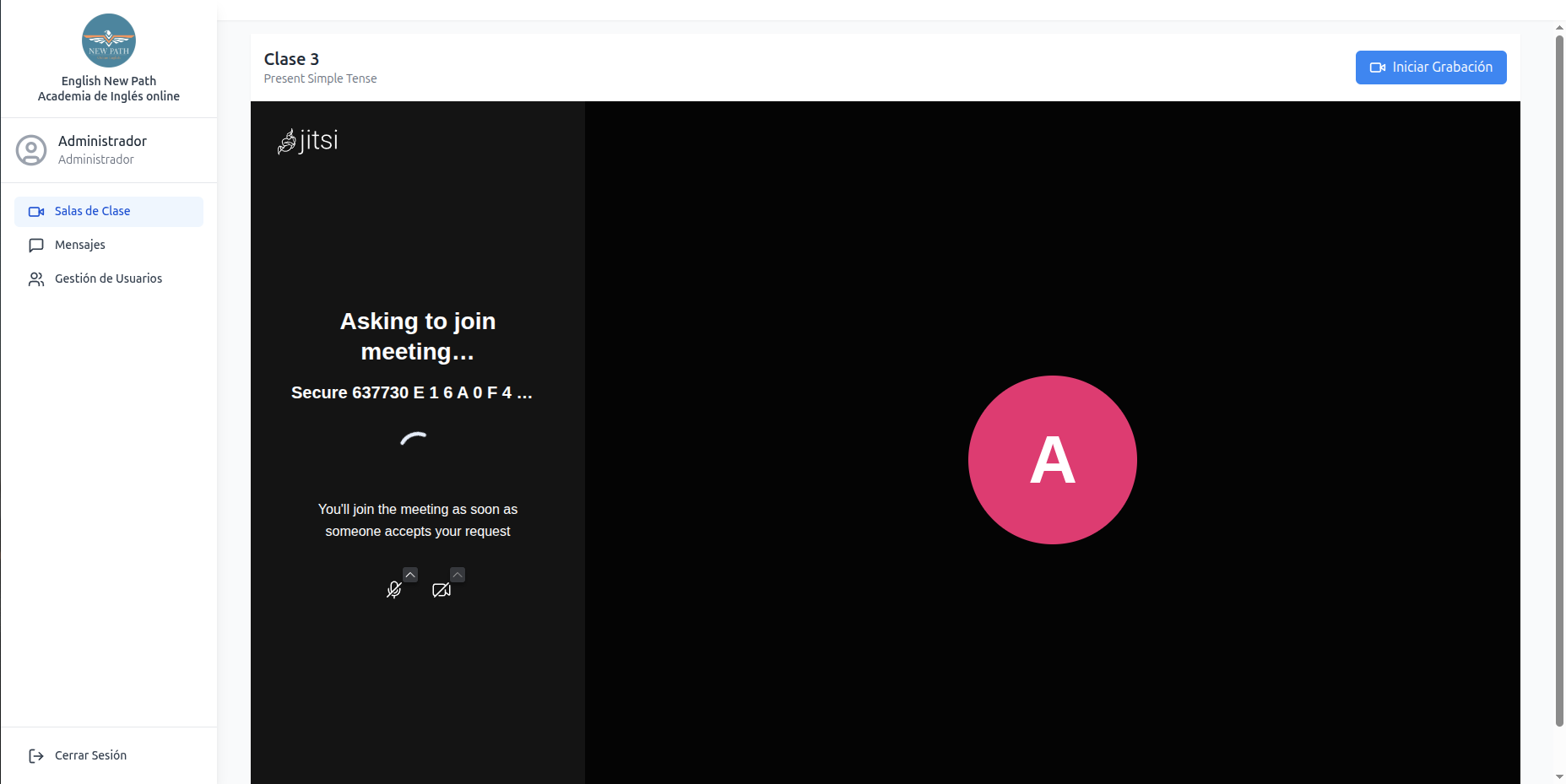Expand video options arrow above camera

(458, 575)
